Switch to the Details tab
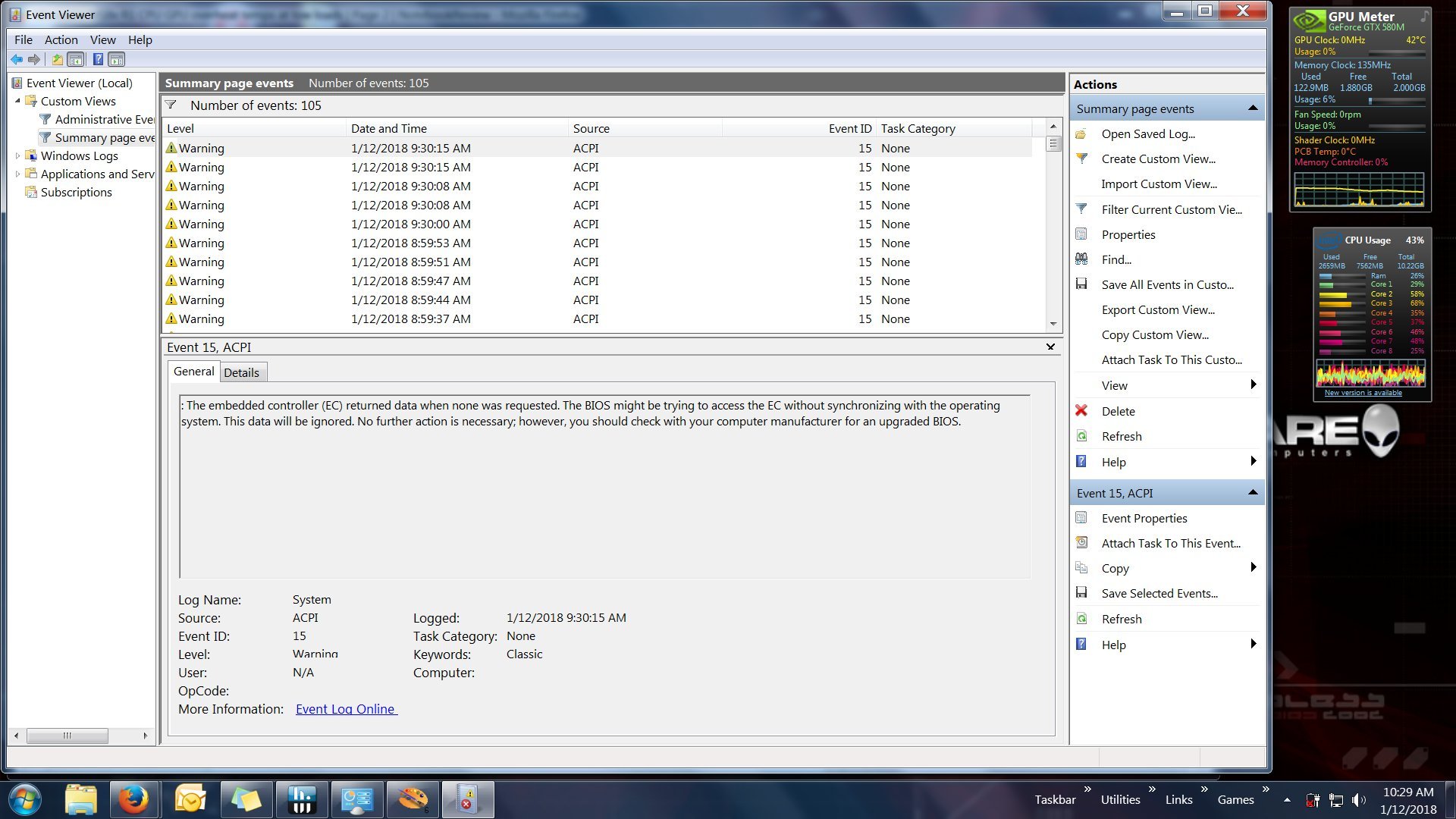Viewport: 1456px width, 819px height. pos(241,372)
